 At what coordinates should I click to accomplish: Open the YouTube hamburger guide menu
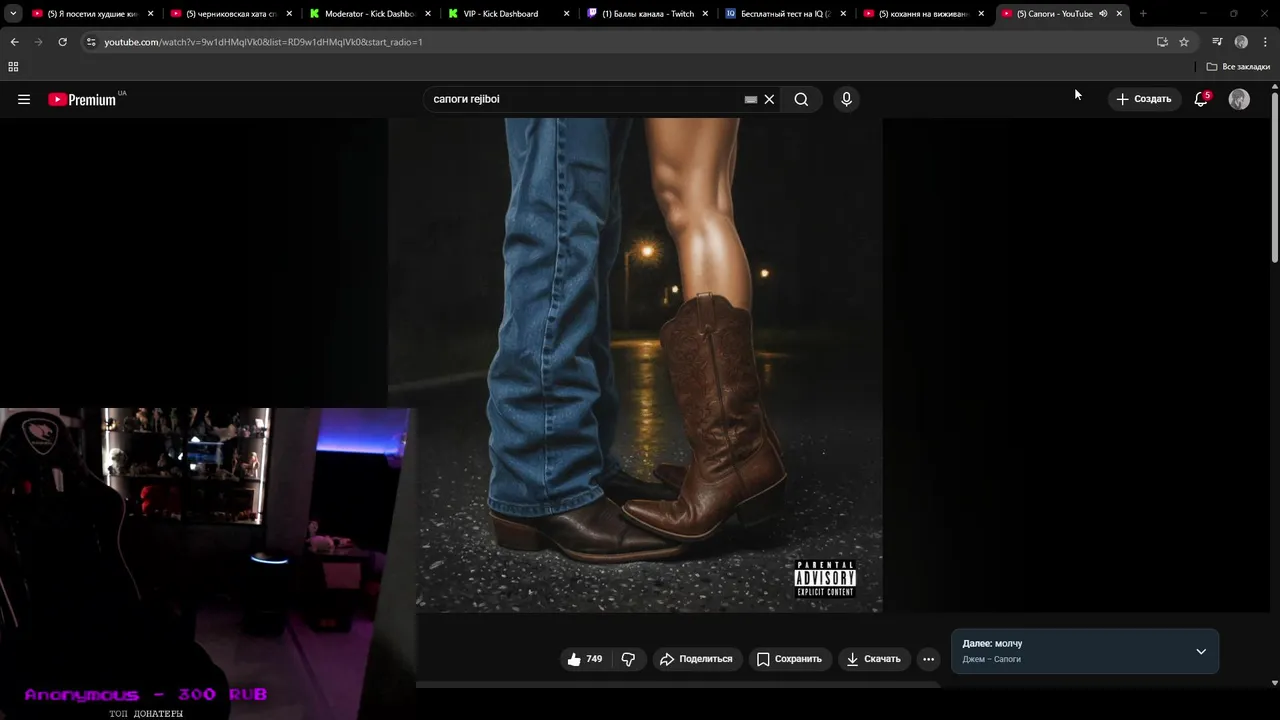[24, 99]
